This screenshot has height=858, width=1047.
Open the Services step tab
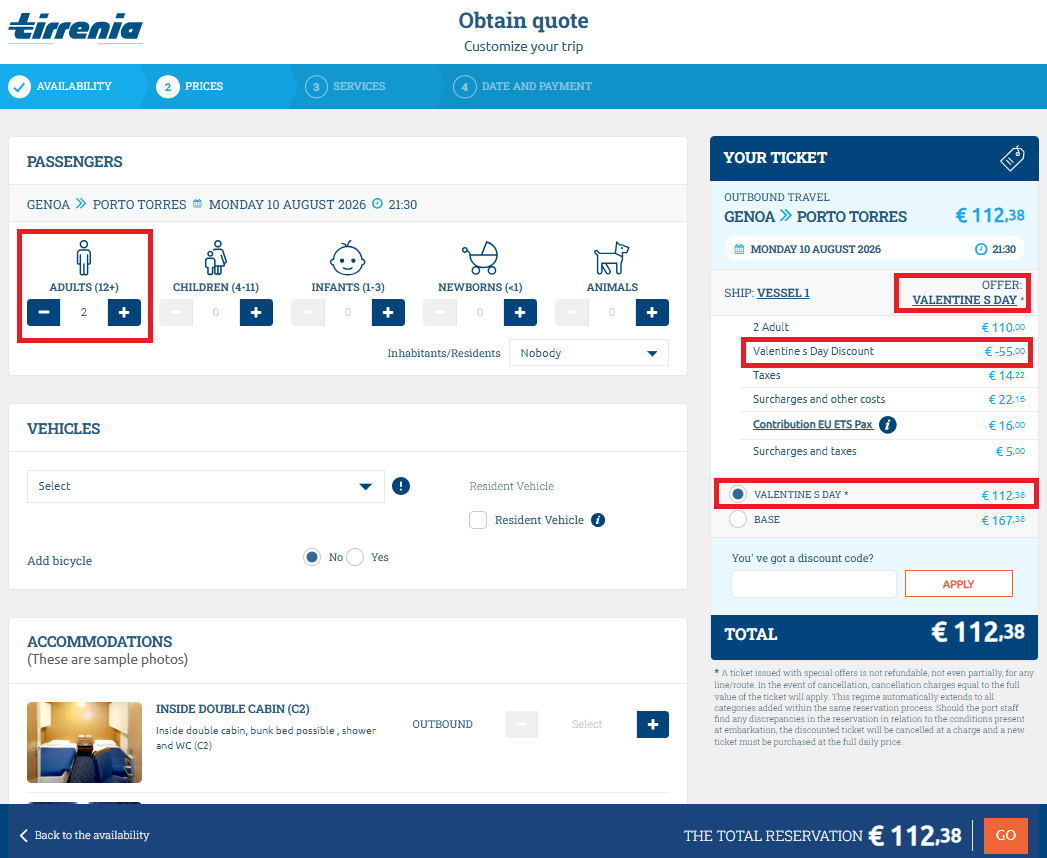point(346,86)
